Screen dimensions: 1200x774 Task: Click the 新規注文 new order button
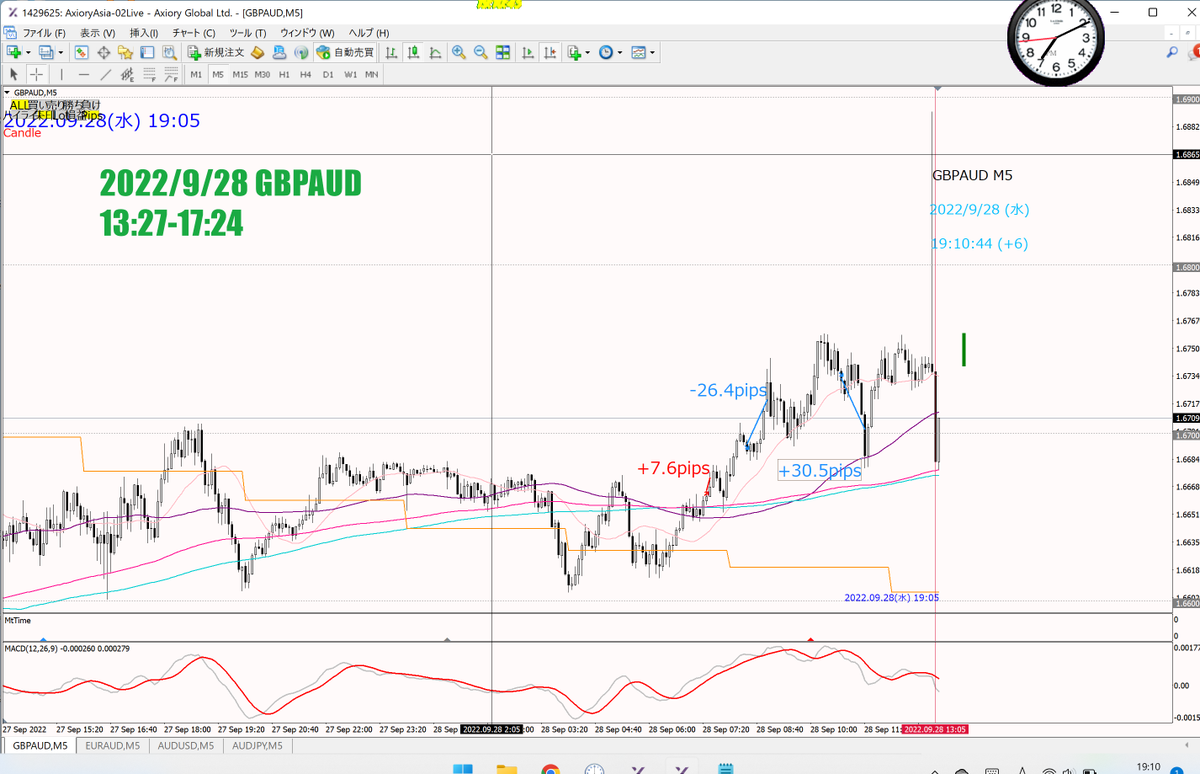pos(215,52)
